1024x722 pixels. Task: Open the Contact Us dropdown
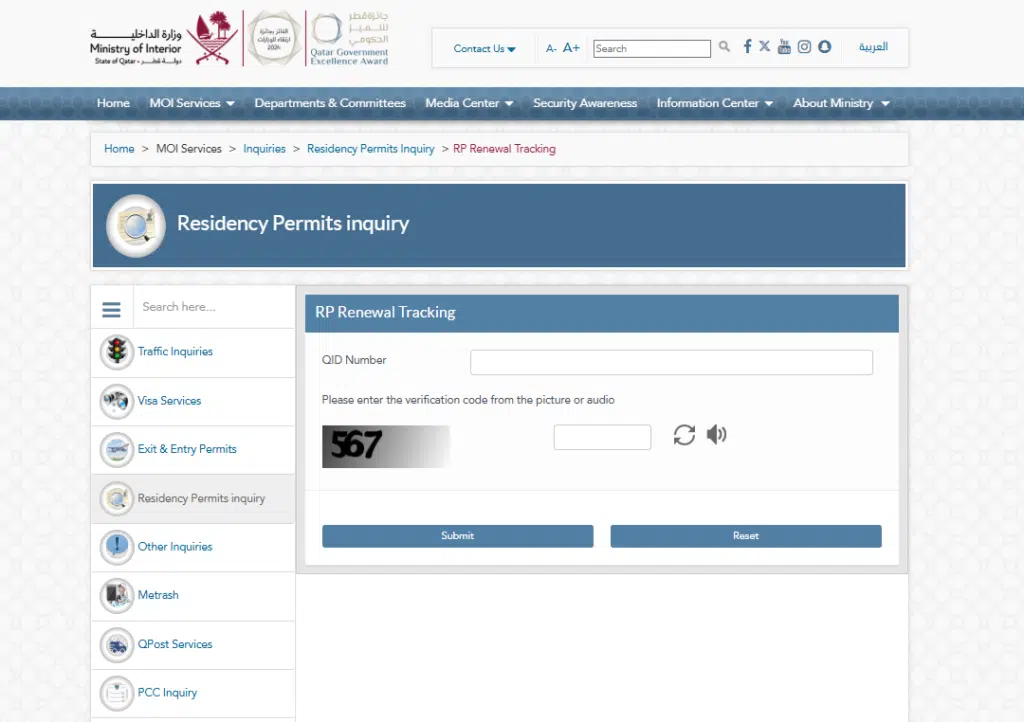coord(483,48)
